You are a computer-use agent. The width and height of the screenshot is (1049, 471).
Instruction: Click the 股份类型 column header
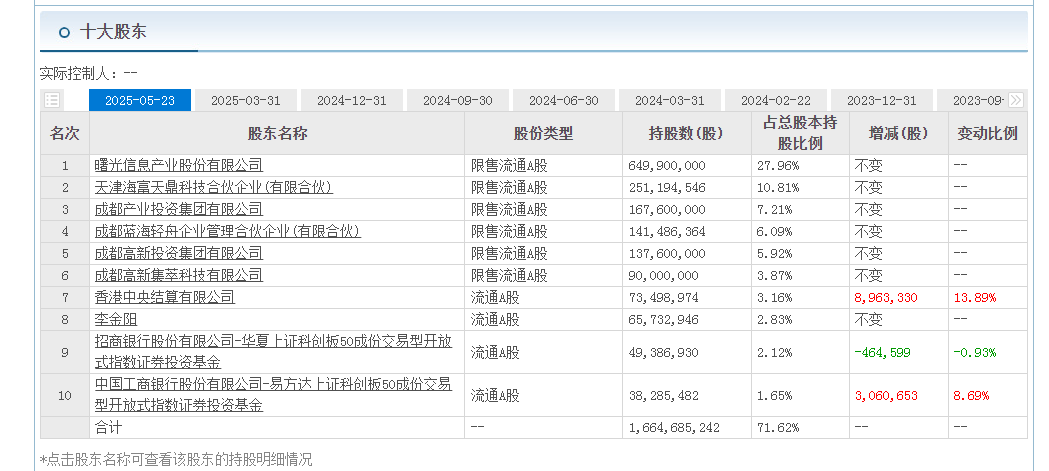click(x=543, y=133)
